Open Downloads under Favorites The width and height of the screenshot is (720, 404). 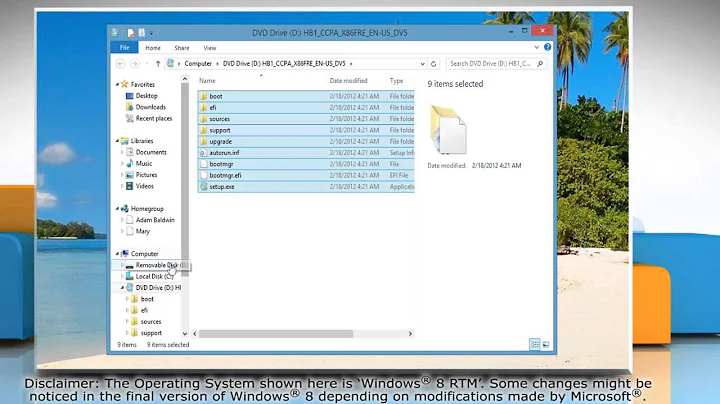151,107
